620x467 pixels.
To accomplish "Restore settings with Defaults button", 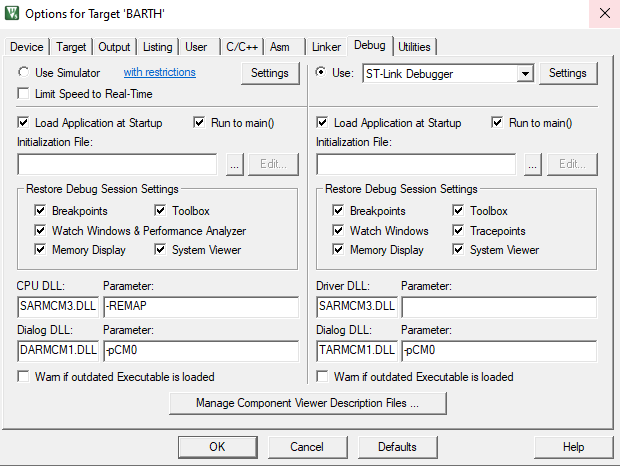I will (397, 447).
